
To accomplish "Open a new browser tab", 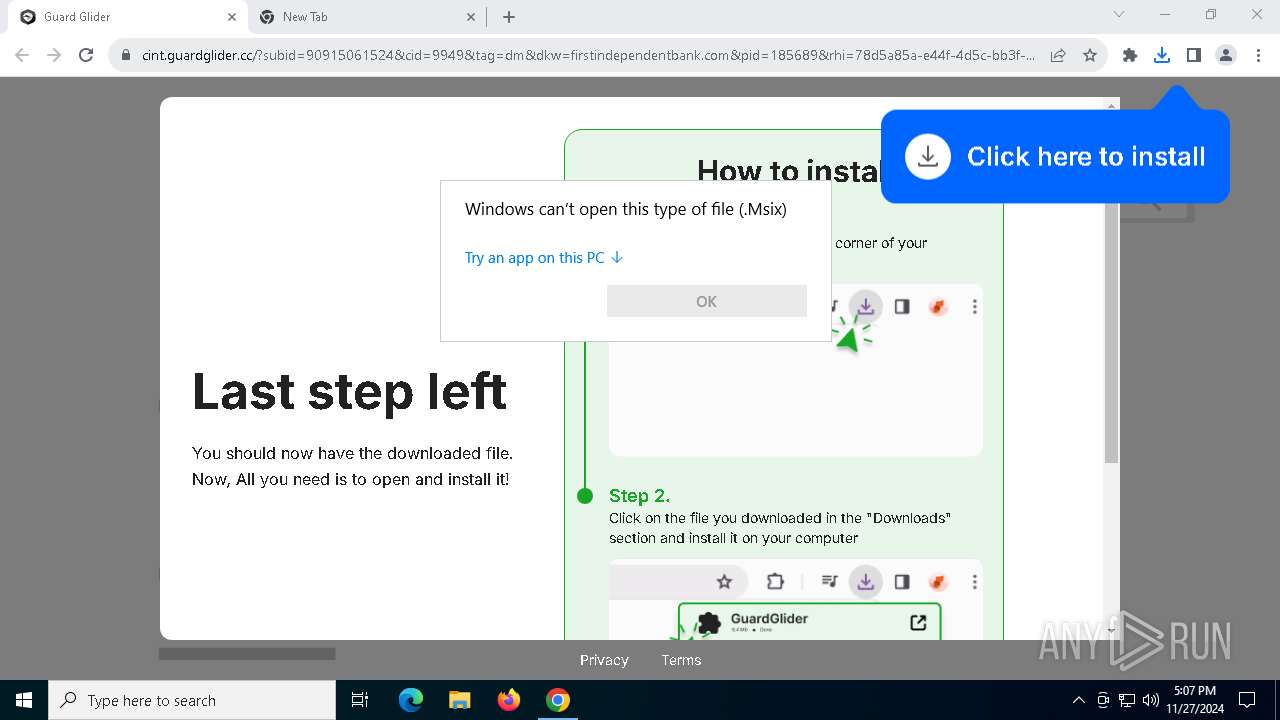I will [509, 17].
